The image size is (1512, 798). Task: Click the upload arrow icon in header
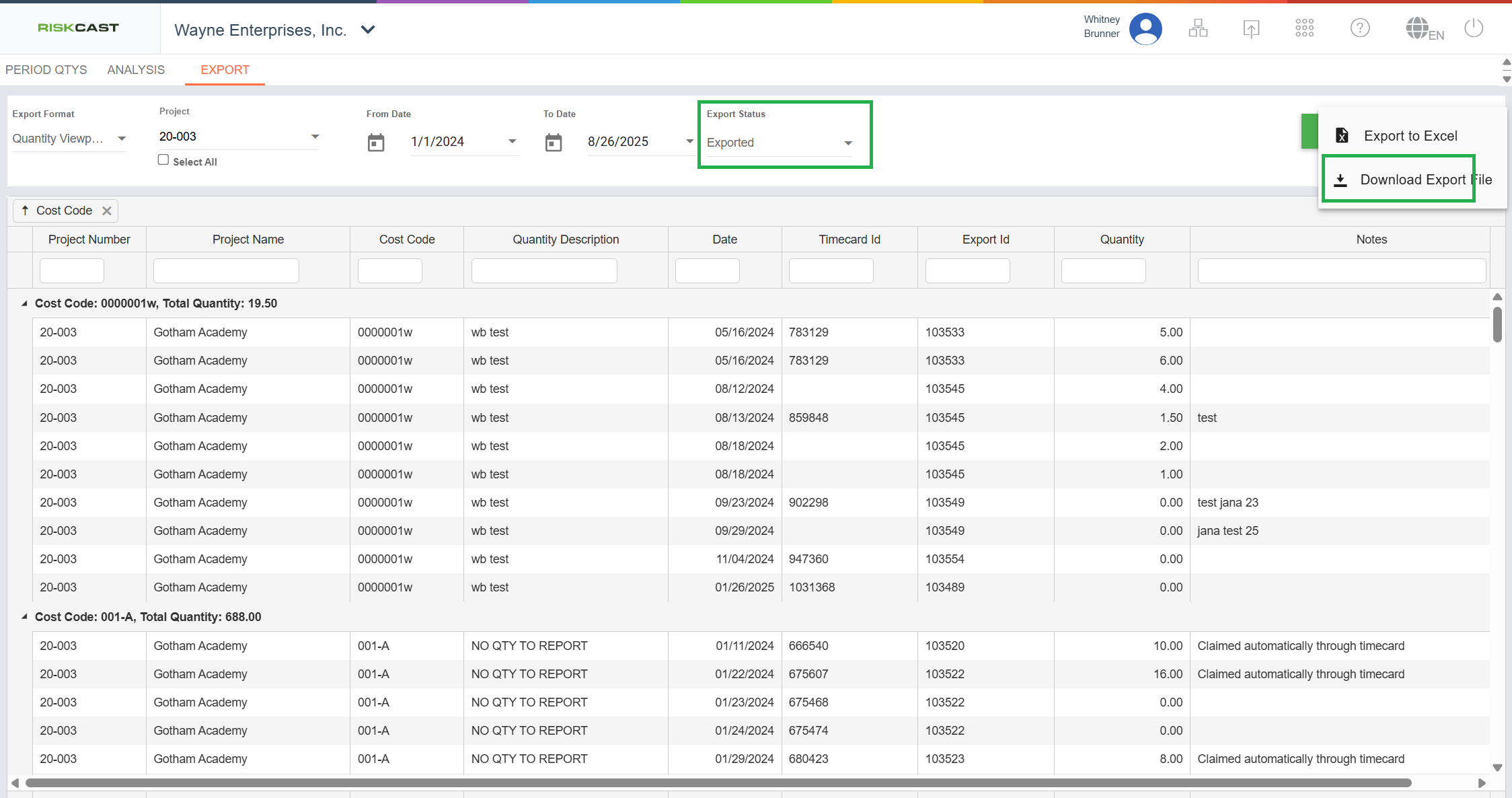click(x=1251, y=28)
